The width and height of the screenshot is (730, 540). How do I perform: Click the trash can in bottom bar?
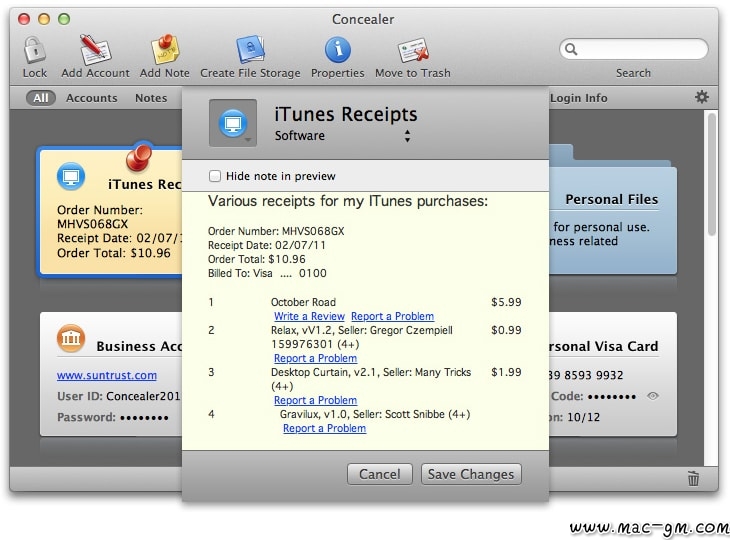tap(693, 478)
